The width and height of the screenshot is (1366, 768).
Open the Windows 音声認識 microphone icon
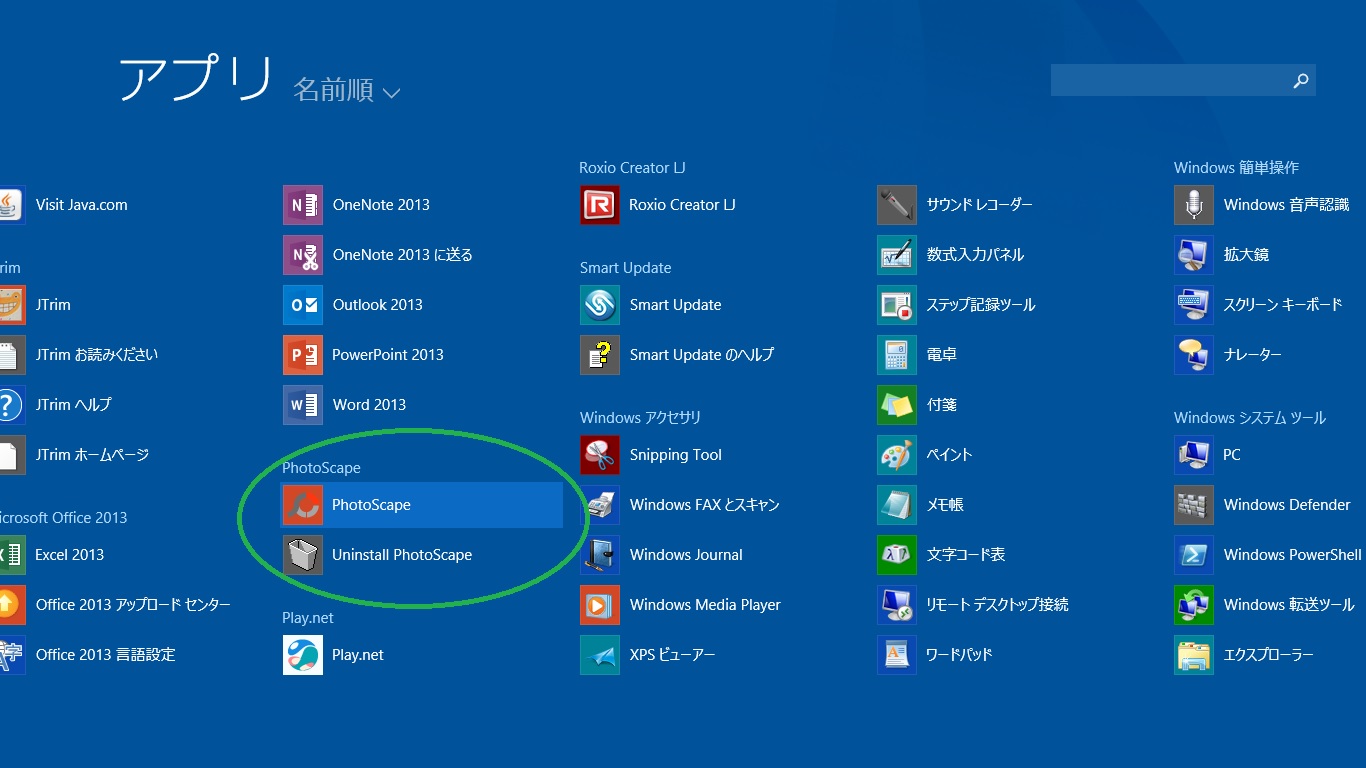[x=1194, y=205]
